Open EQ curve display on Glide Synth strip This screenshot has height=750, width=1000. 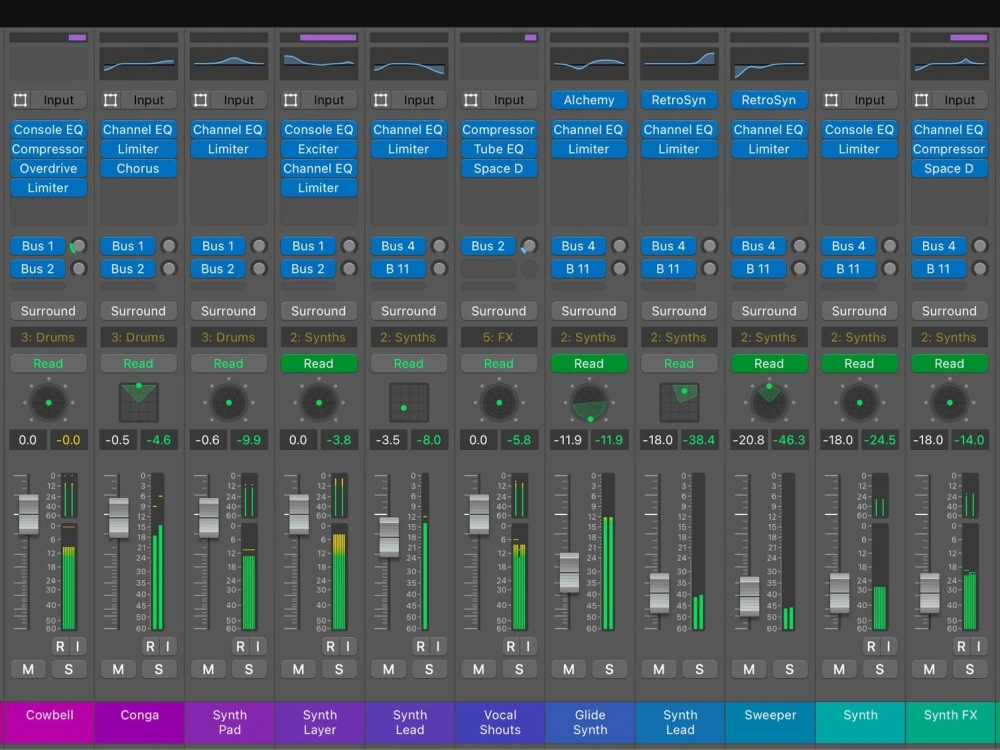click(x=589, y=63)
